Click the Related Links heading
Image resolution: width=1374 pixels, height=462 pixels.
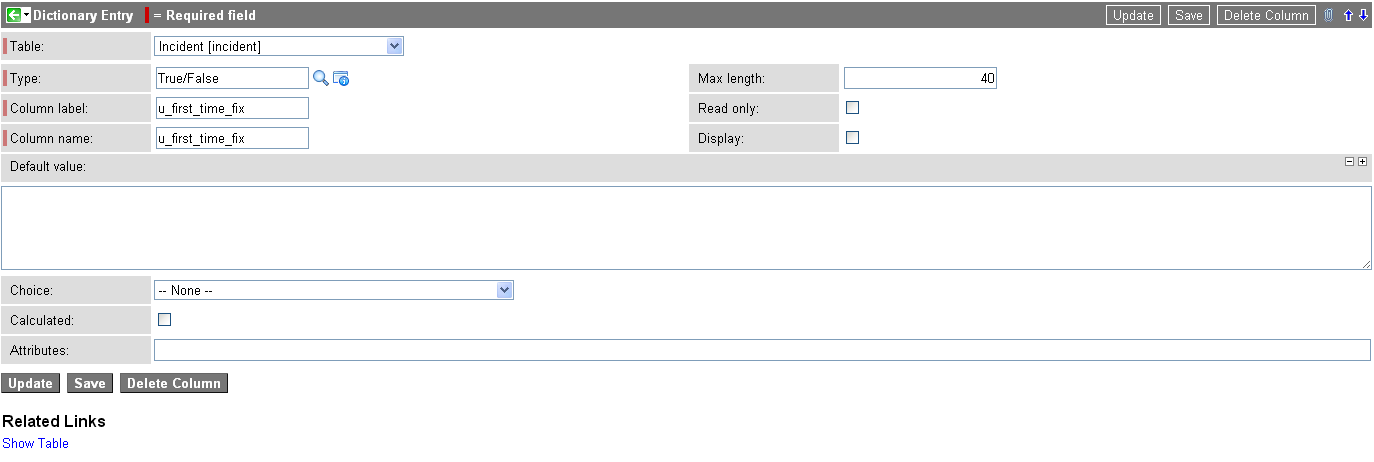(x=54, y=421)
